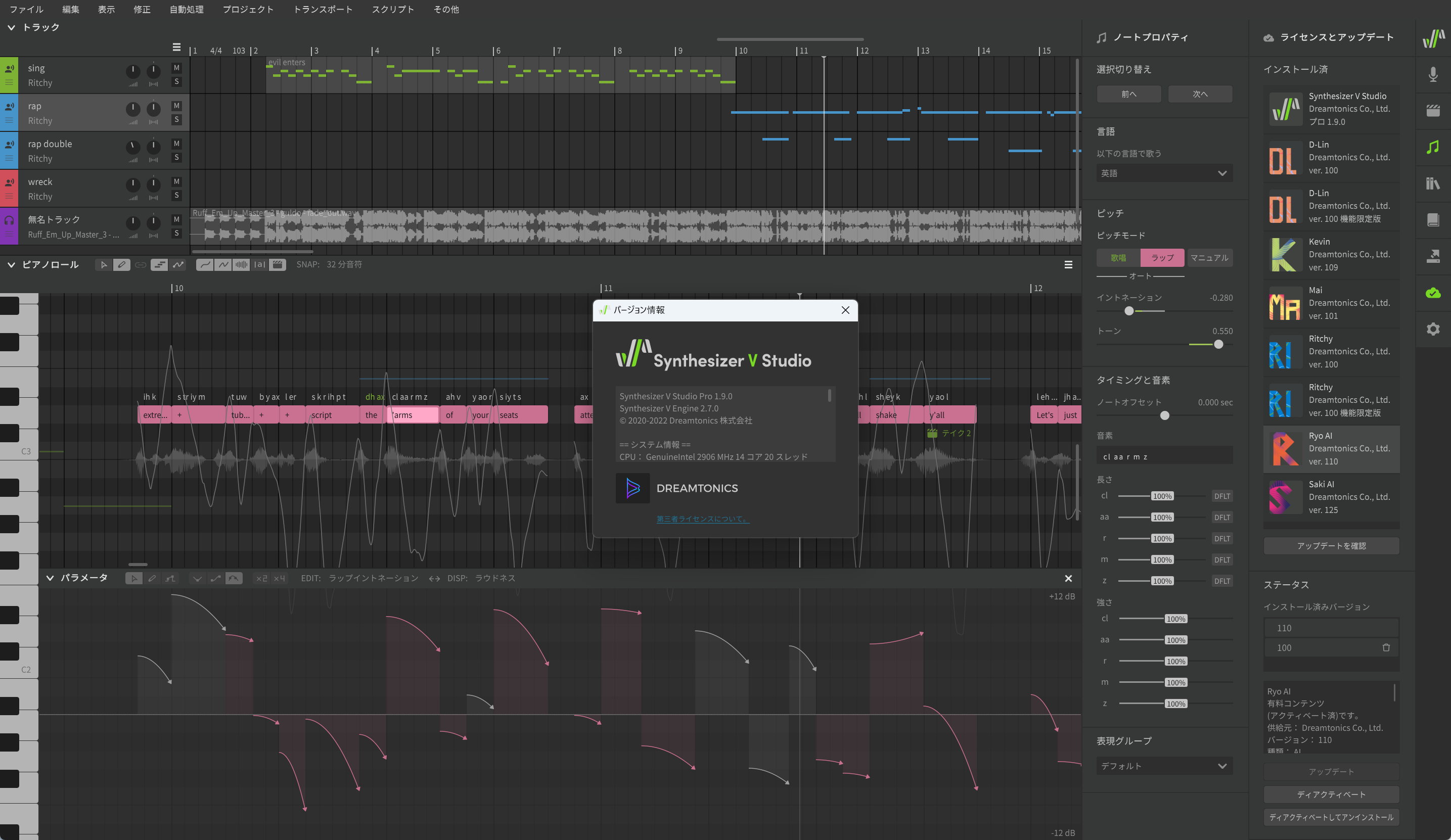Toggle takes clapperboard icon in piano roll toolbar
Image resolution: width=1451 pixels, height=840 pixels.
pos(278,265)
